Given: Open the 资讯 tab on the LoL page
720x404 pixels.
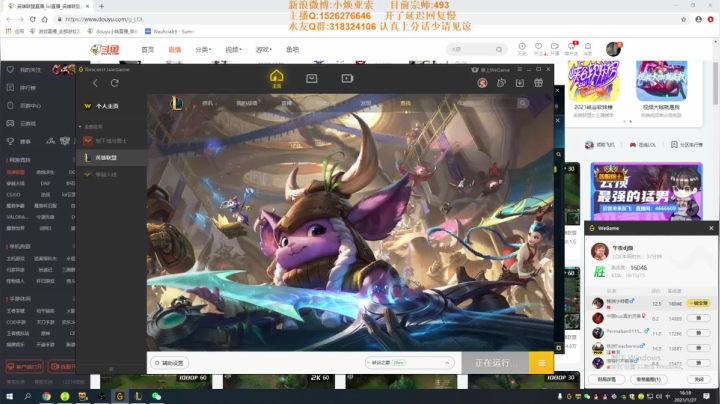Looking at the screenshot, I should coord(207,103).
